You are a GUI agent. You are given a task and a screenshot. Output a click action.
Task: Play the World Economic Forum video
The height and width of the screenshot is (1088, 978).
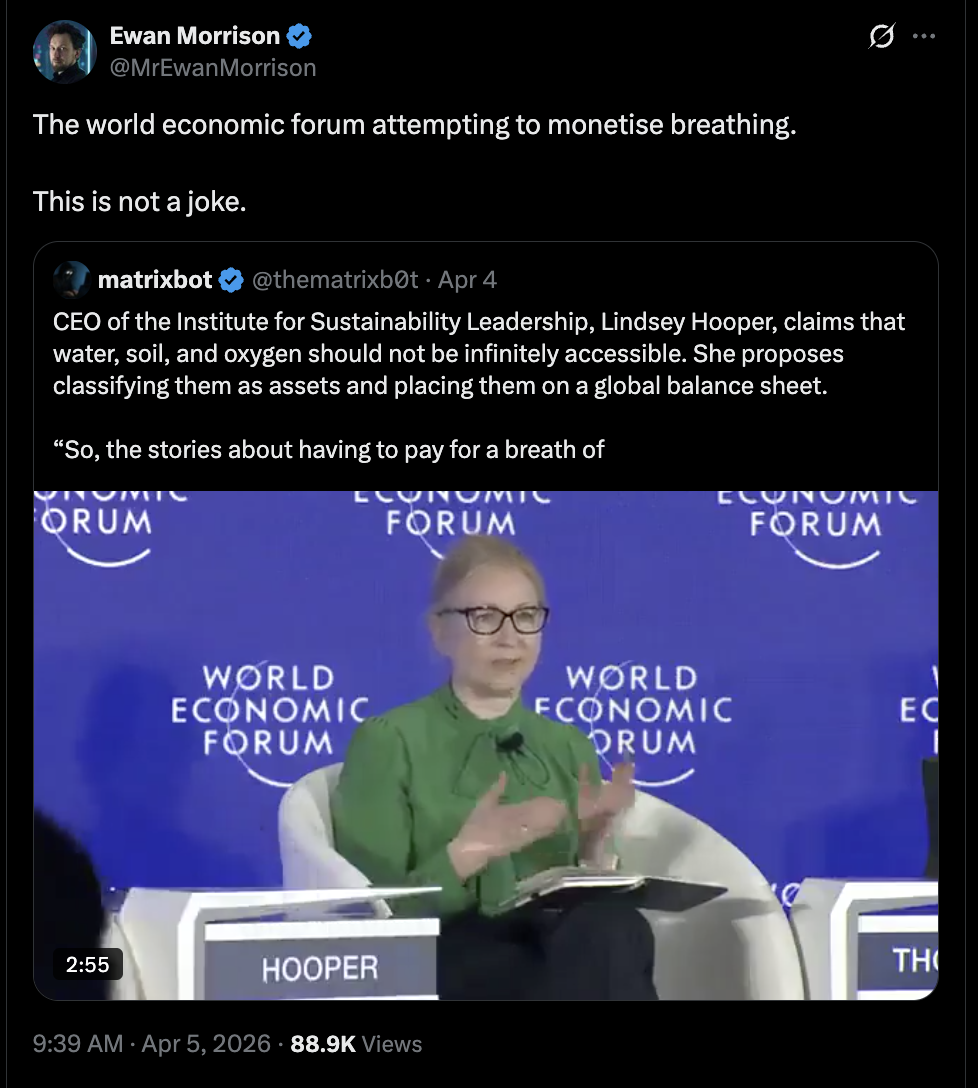click(x=486, y=744)
